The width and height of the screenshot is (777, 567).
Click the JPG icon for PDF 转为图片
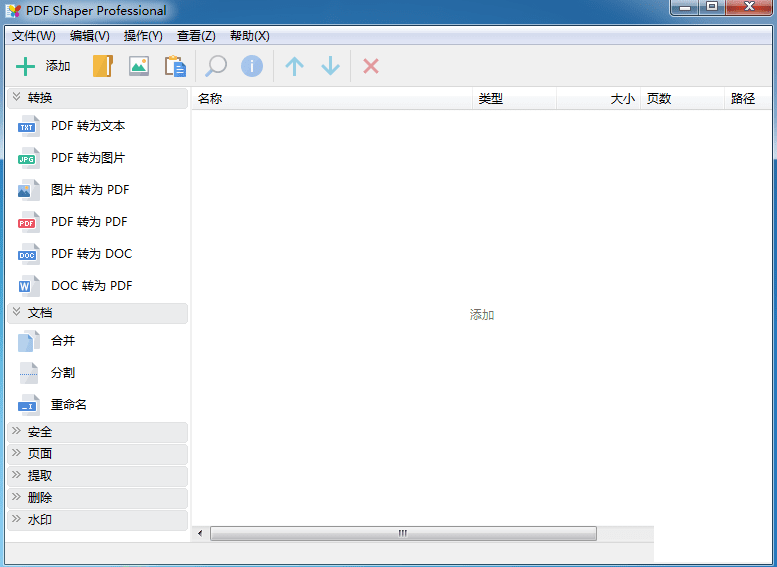pyautogui.click(x=29, y=158)
